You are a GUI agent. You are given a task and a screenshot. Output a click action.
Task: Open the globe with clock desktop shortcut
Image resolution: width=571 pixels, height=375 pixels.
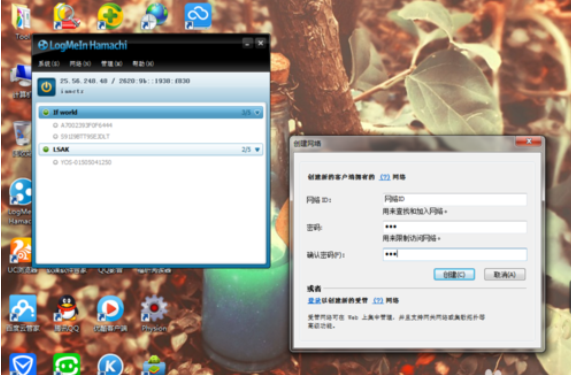[154, 16]
